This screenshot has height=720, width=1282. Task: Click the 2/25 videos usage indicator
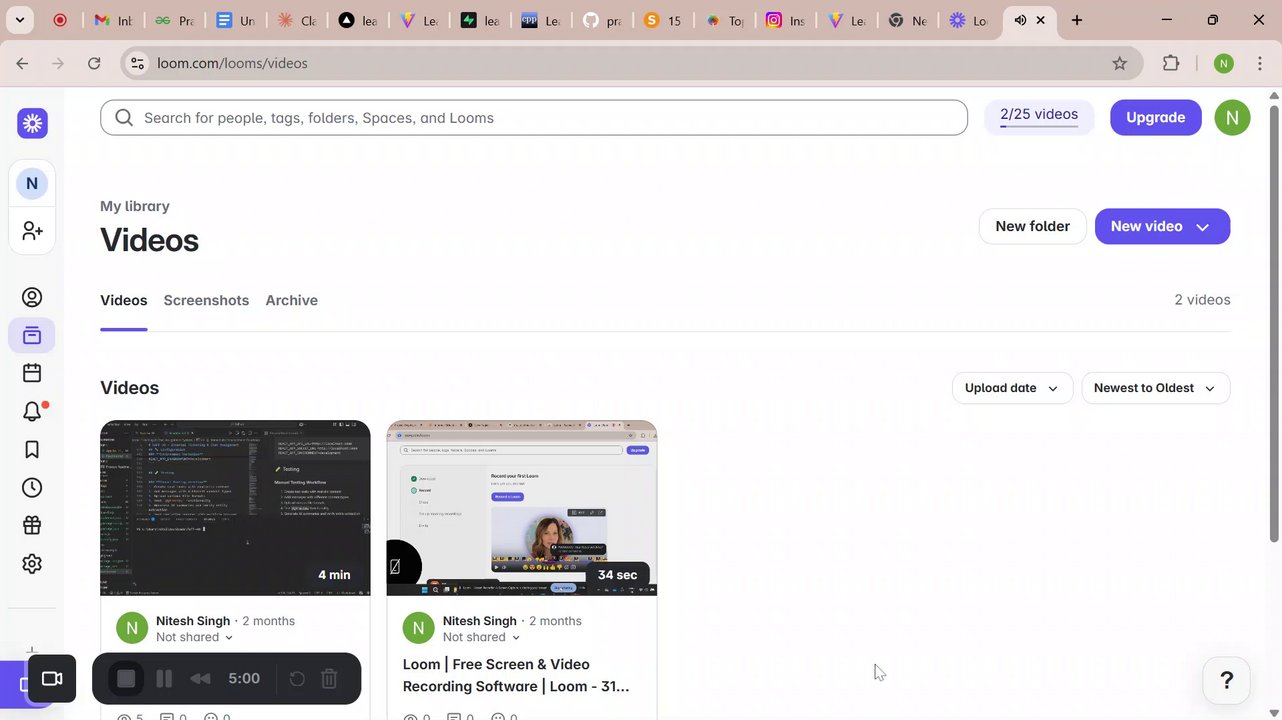pos(1039,117)
